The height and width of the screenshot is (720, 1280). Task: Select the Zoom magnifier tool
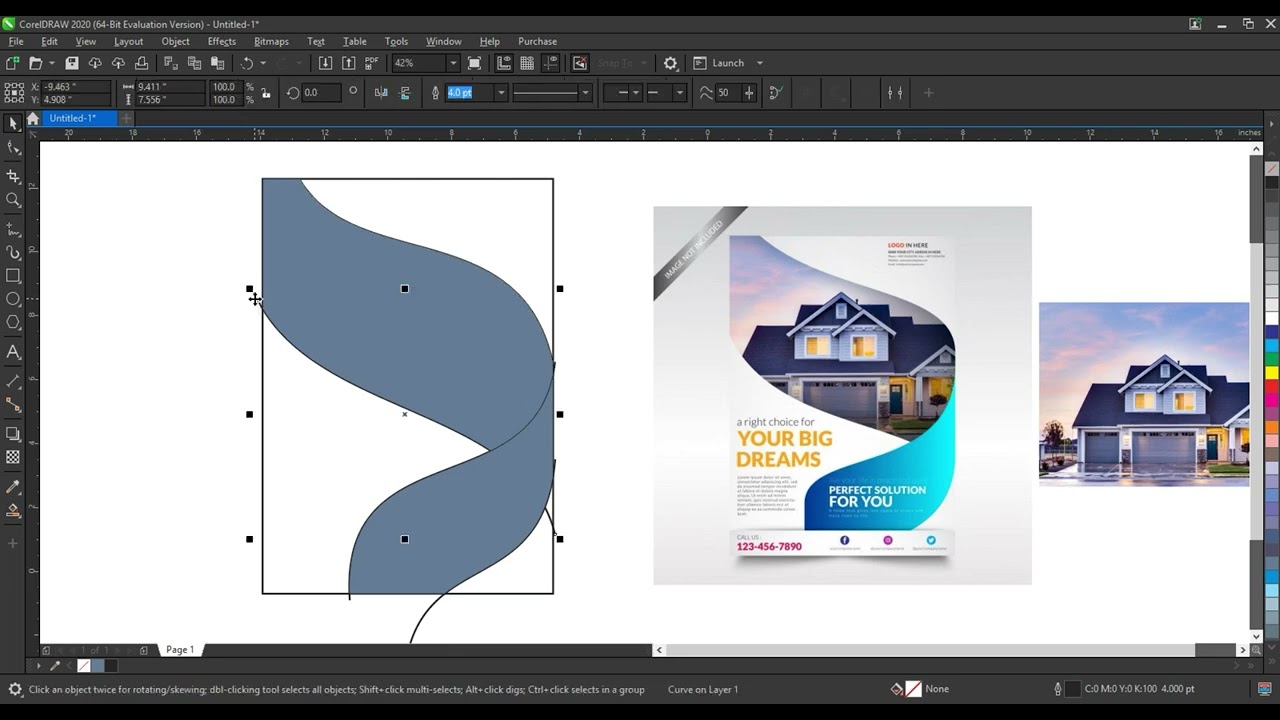(x=13, y=200)
